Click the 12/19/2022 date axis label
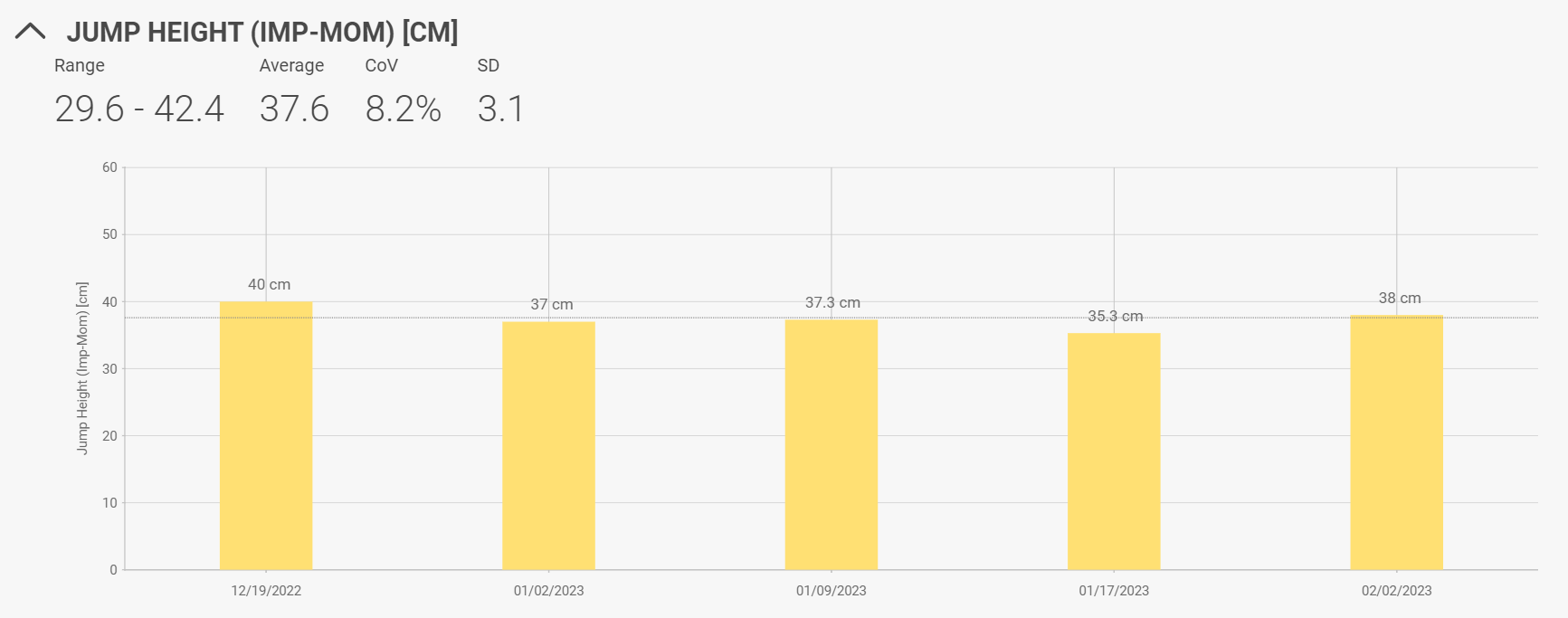Screen dimensions: 1568x618 266,591
